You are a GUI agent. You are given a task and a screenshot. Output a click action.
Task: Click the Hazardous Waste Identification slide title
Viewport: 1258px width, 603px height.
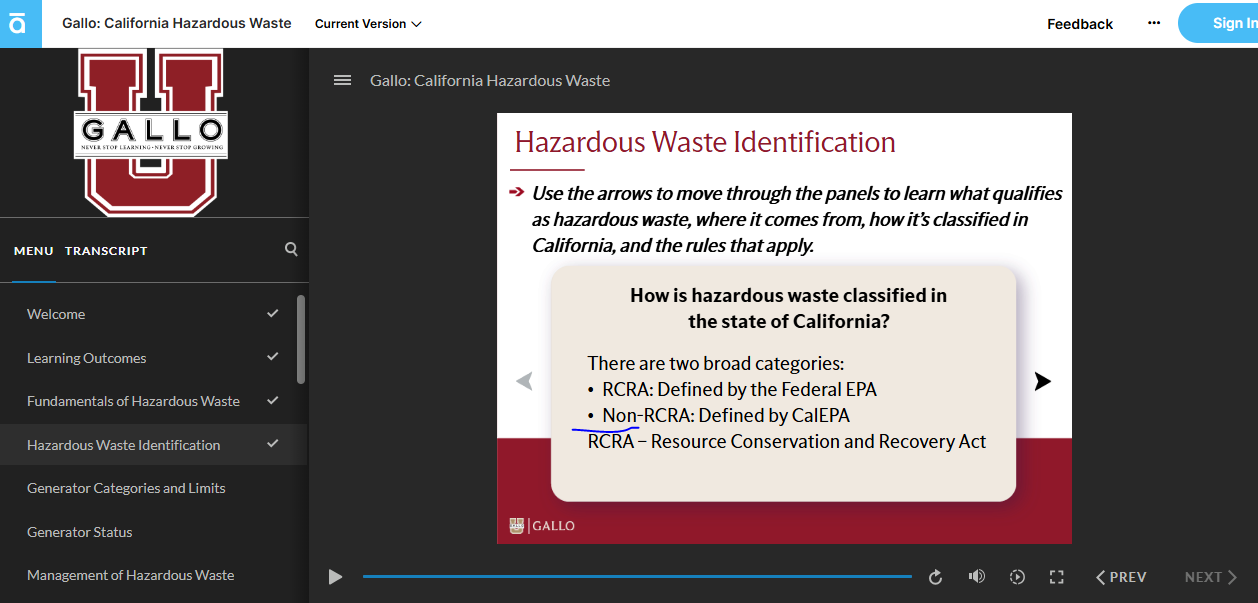tap(705, 142)
